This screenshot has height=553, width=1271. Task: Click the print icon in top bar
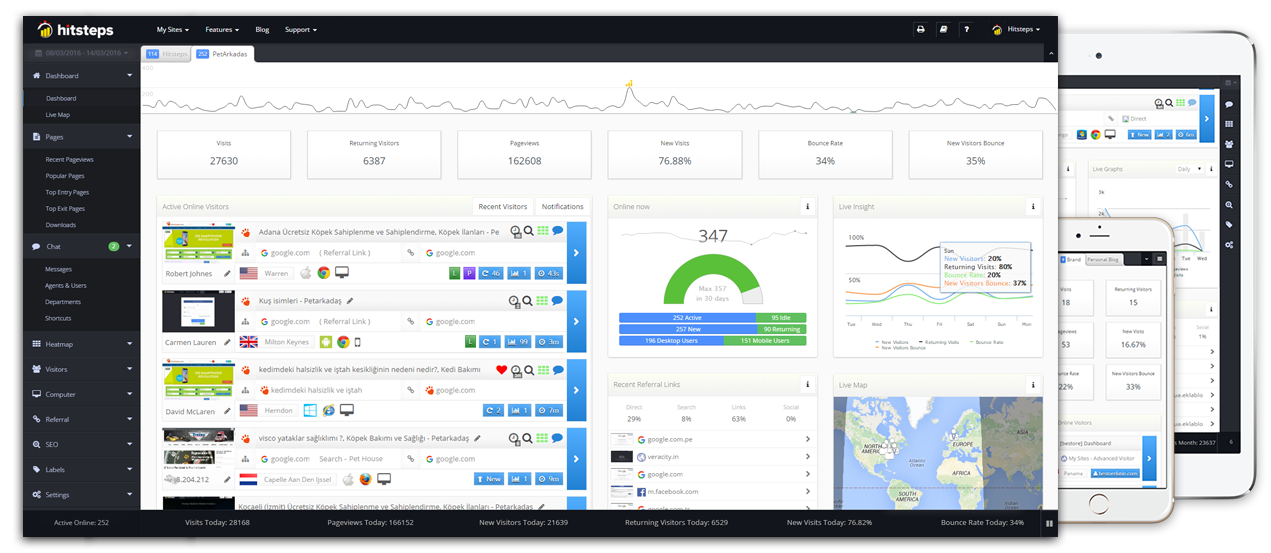click(x=921, y=30)
